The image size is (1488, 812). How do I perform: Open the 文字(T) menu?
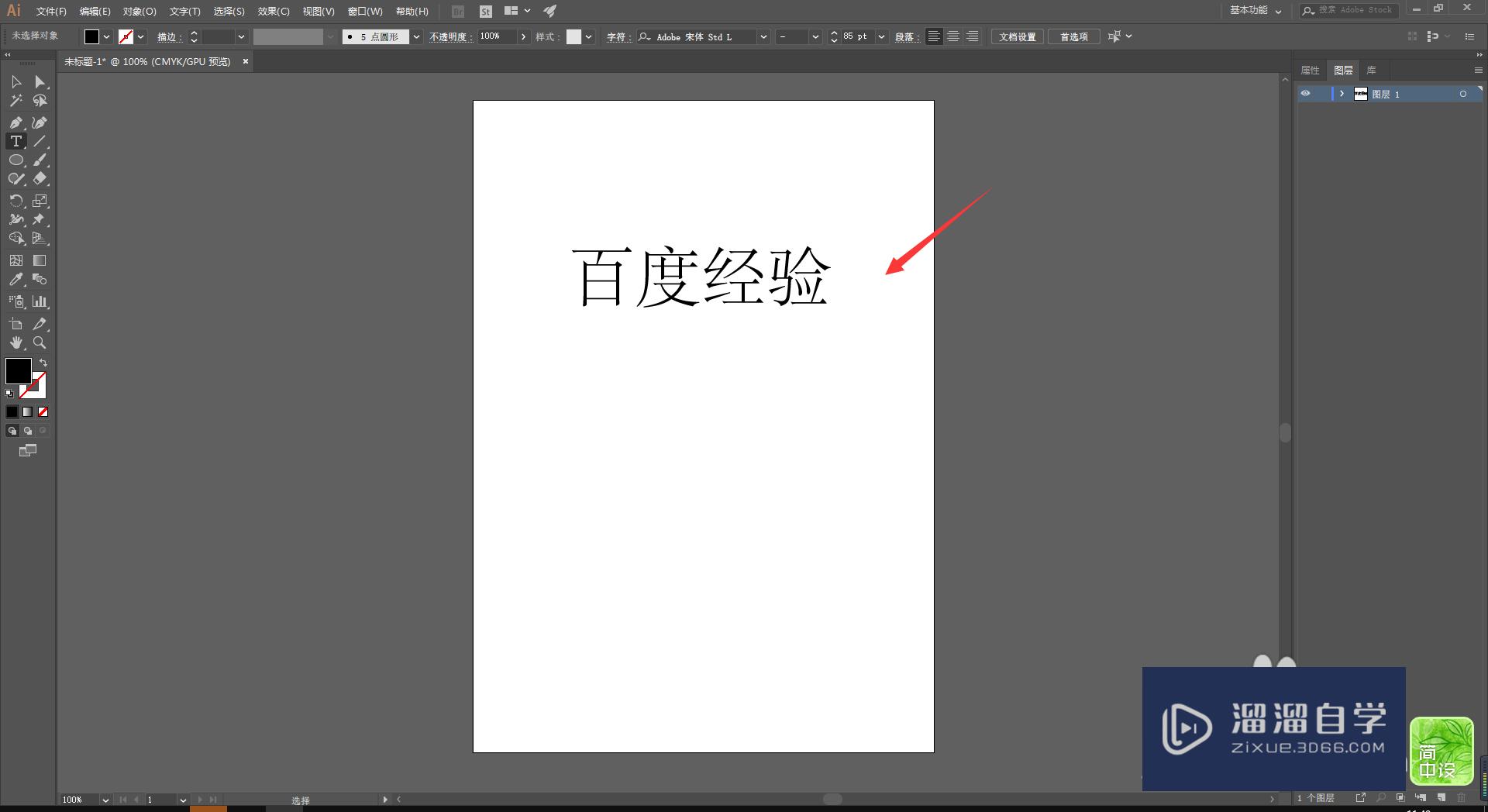click(x=183, y=11)
